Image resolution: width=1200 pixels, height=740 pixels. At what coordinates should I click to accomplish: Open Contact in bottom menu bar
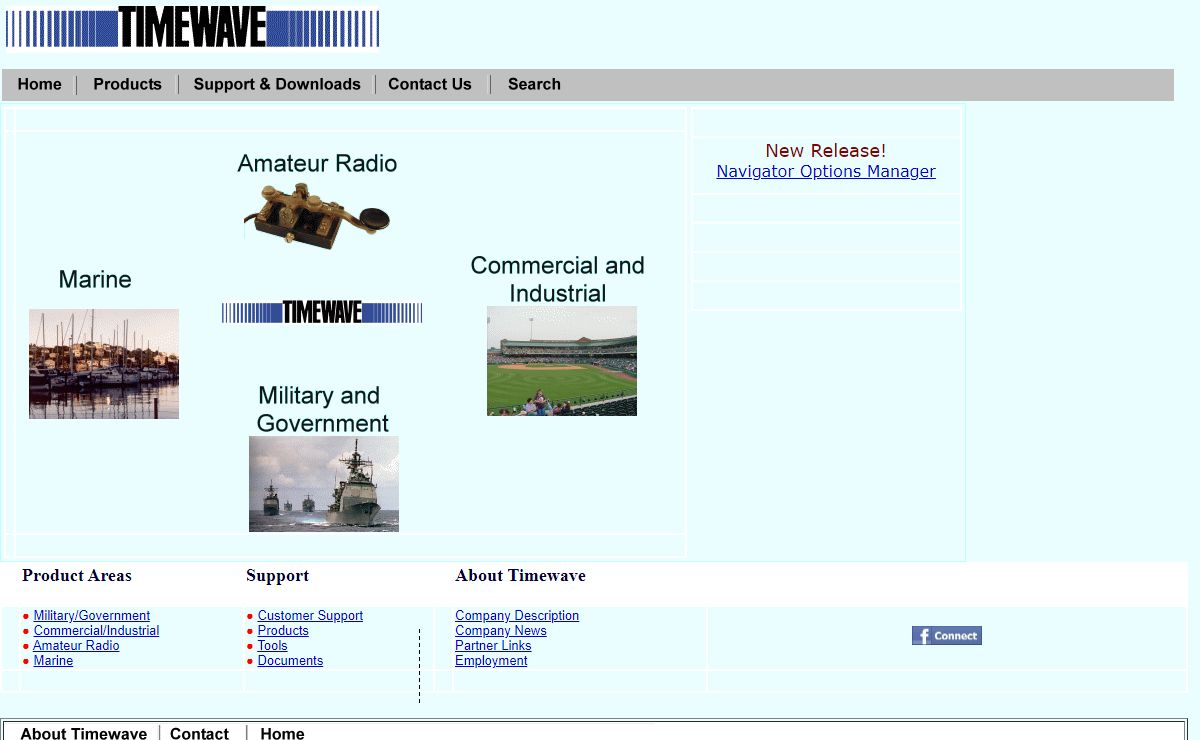[200, 733]
